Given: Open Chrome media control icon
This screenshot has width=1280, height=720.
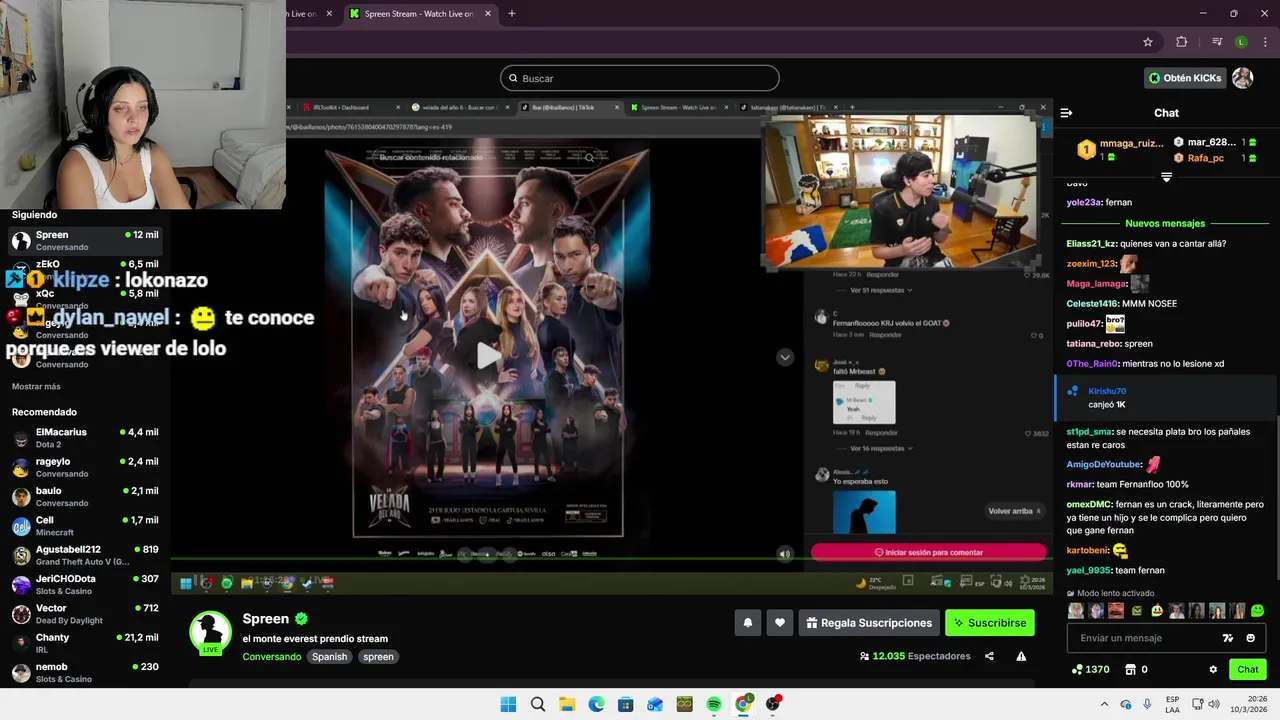Looking at the screenshot, I should [1217, 42].
